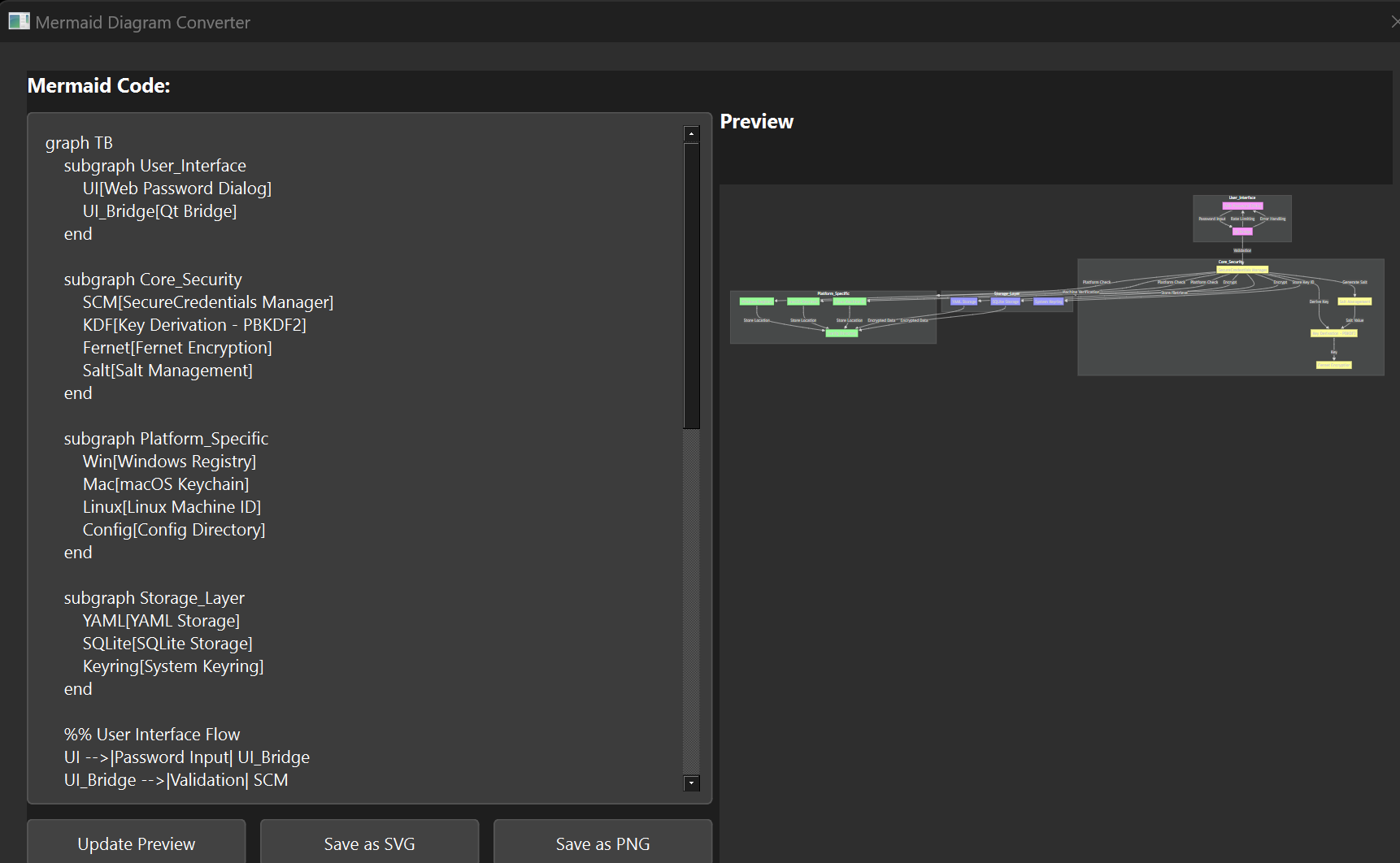Click the Save as PNG button

coord(602,843)
